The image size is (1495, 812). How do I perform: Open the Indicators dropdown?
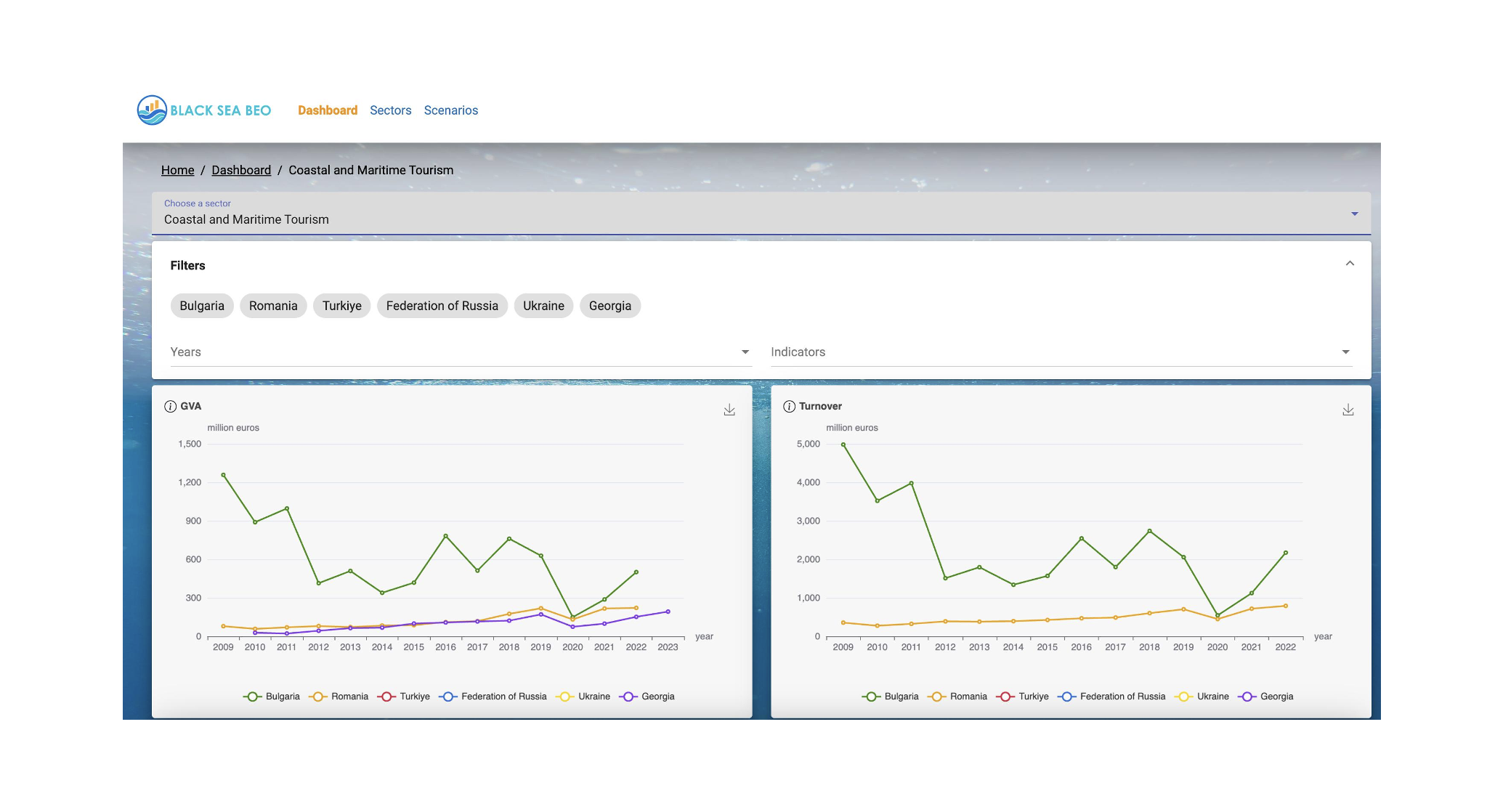point(1061,352)
